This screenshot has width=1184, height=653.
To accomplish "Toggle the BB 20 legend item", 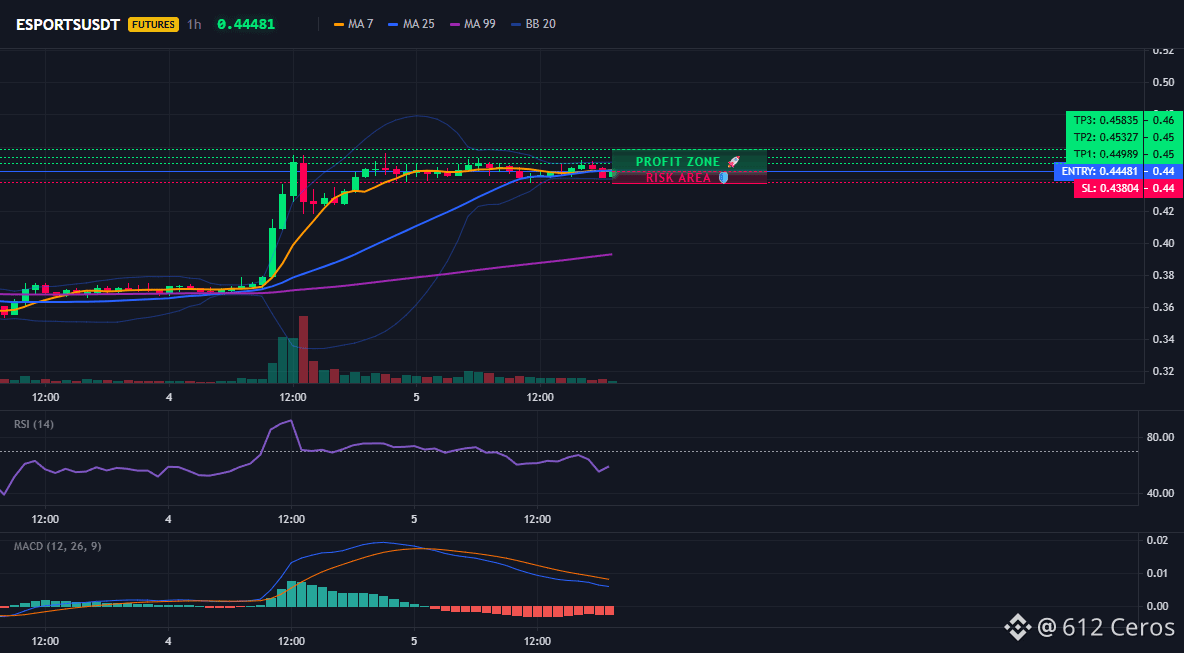I will point(533,24).
